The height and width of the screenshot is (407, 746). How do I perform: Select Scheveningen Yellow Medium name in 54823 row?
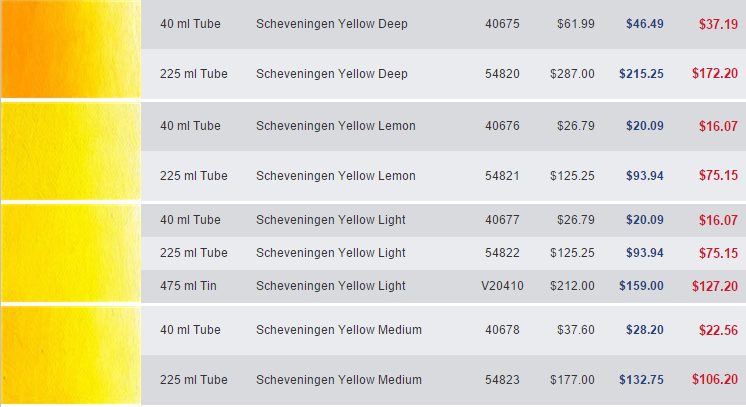(339, 380)
